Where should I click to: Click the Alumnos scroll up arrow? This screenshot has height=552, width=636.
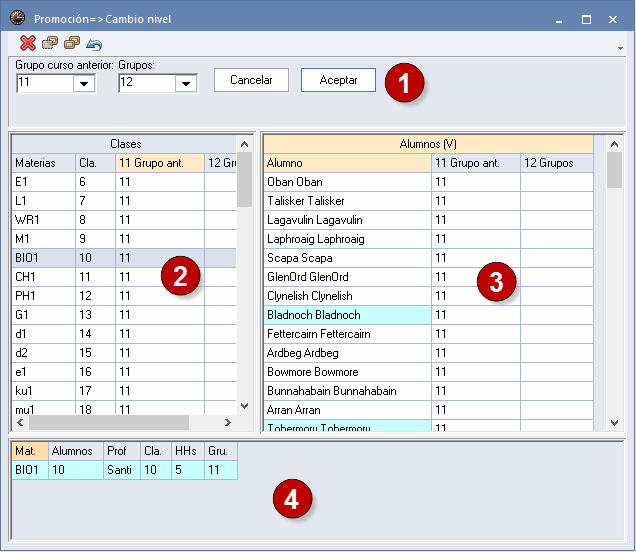pyautogui.click(x=615, y=144)
